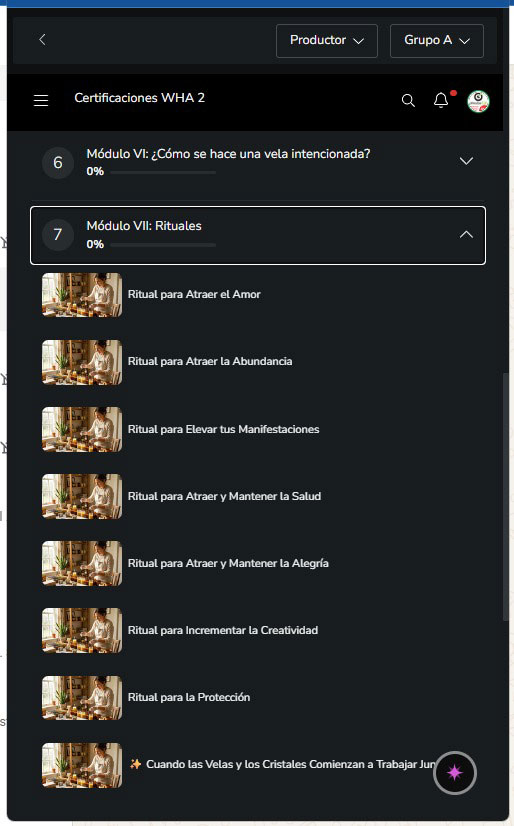
Task: Click thumbnail of Ritual para Elevar tus Manifestaciones
Action: click(82, 429)
